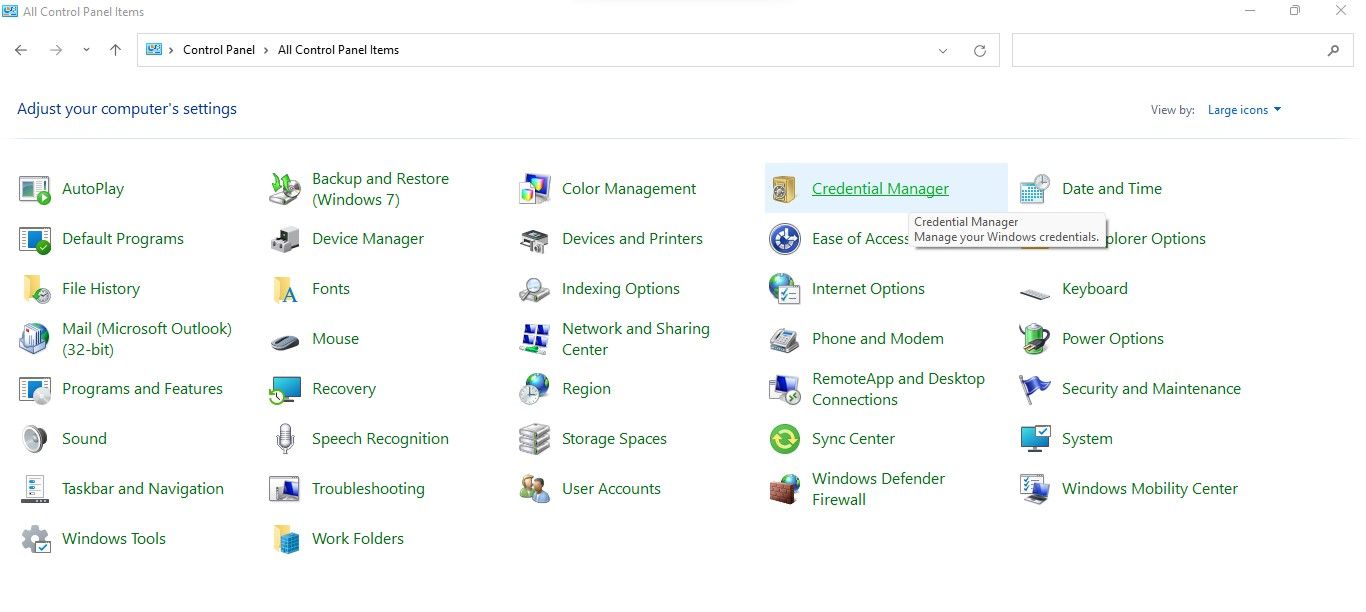The image size is (1366, 612).
Task: Open the AutoPlay icon
Action: point(35,189)
